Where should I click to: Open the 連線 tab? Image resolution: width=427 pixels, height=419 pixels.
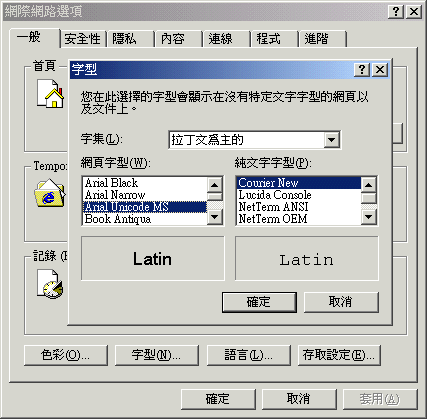pos(226,39)
